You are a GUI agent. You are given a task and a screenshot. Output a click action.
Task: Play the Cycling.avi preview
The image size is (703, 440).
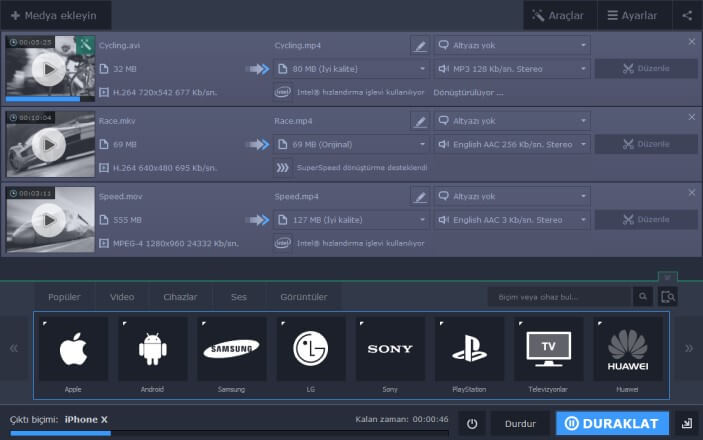(48, 69)
